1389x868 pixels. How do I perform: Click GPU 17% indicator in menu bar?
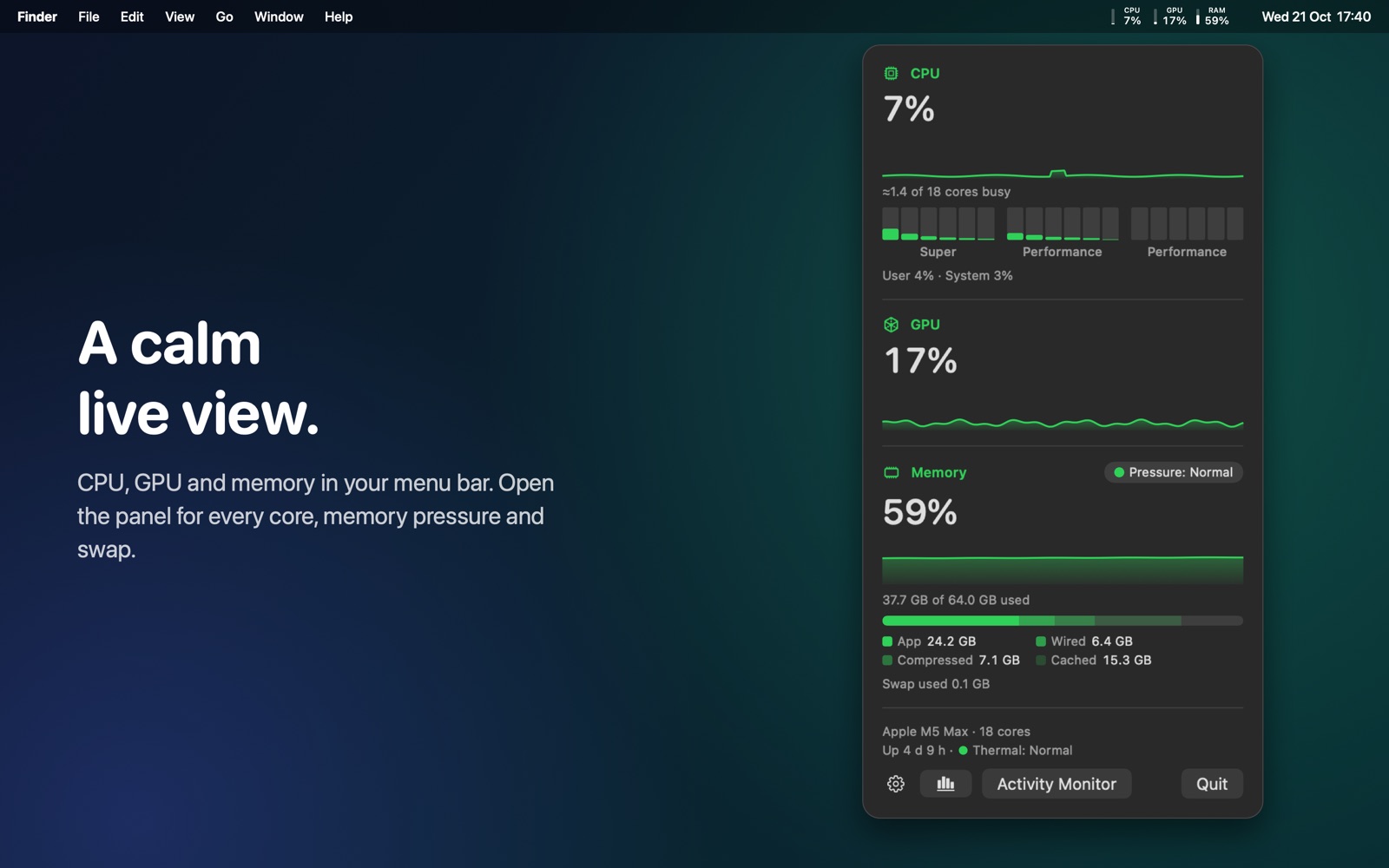point(1170,16)
